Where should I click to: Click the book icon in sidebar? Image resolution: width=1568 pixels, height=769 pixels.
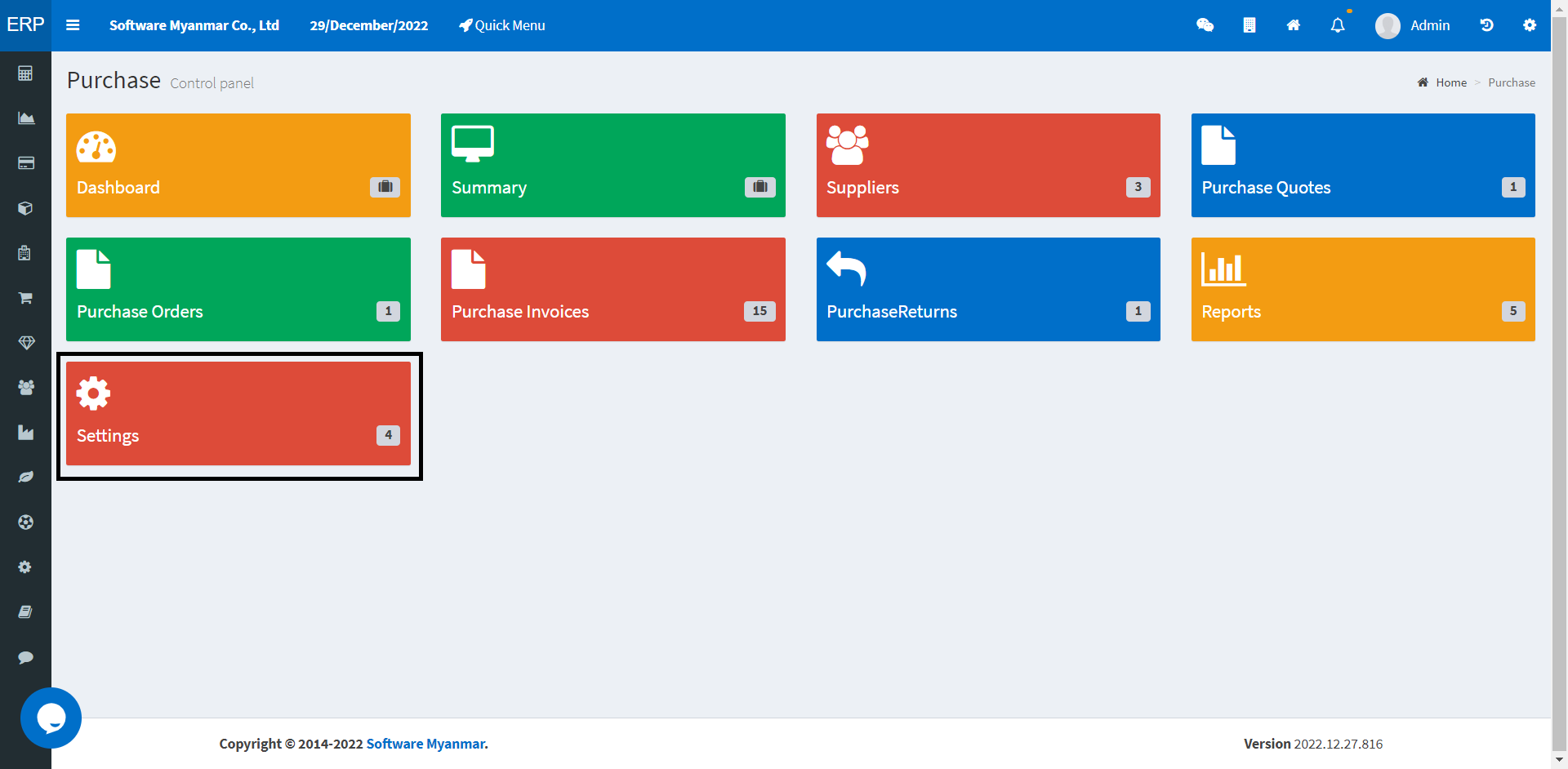(x=25, y=611)
